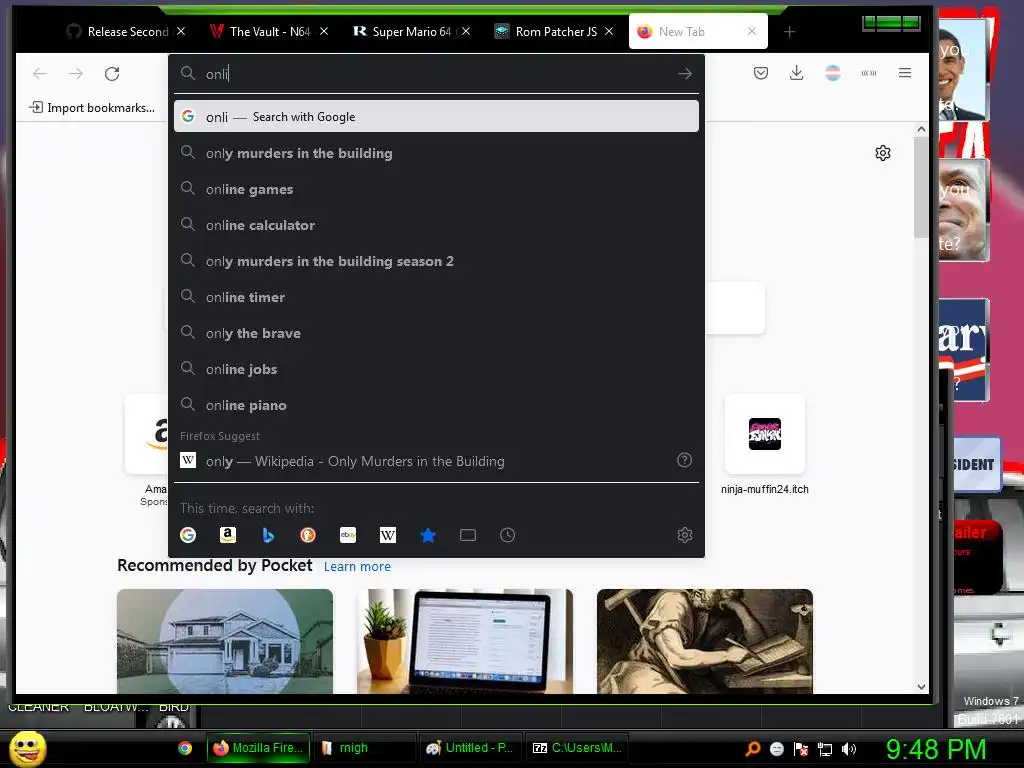Click the Firefox back arrow button
This screenshot has width=1024, height=768.
click(40, 74)
